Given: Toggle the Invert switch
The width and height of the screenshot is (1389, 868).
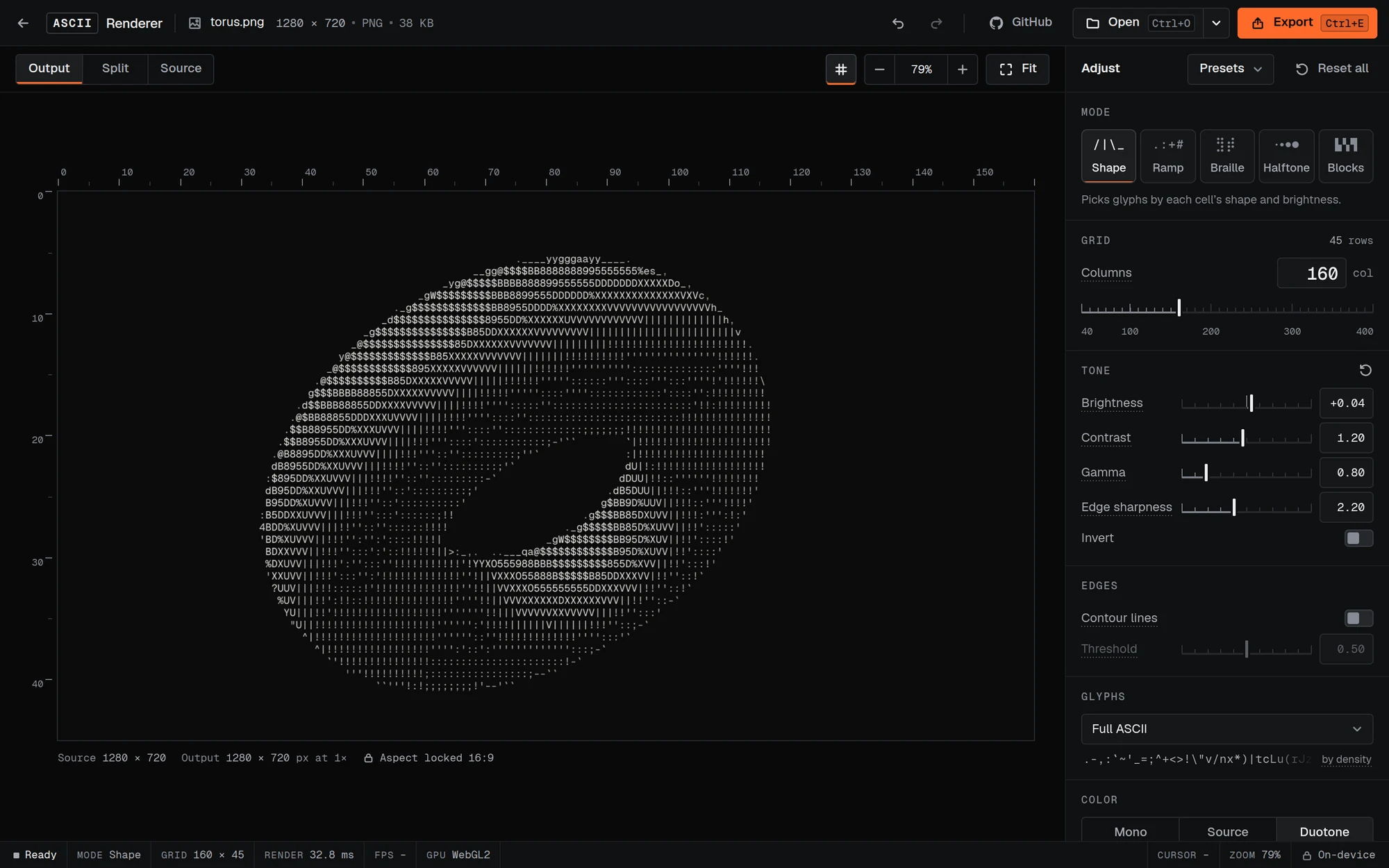Looking at the screenshot, I should click(x=1358, y=538).
